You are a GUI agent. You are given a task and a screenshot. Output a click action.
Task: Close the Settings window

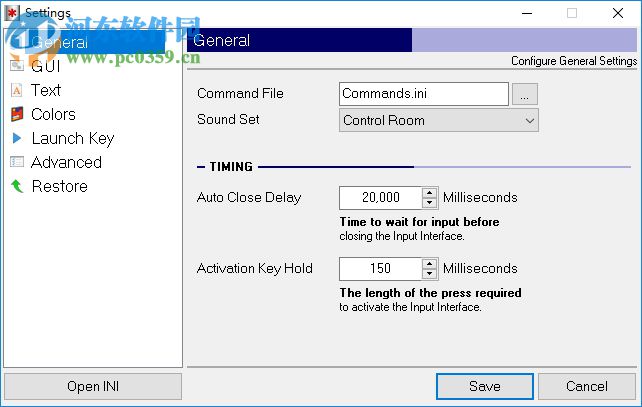pos(618,13)
